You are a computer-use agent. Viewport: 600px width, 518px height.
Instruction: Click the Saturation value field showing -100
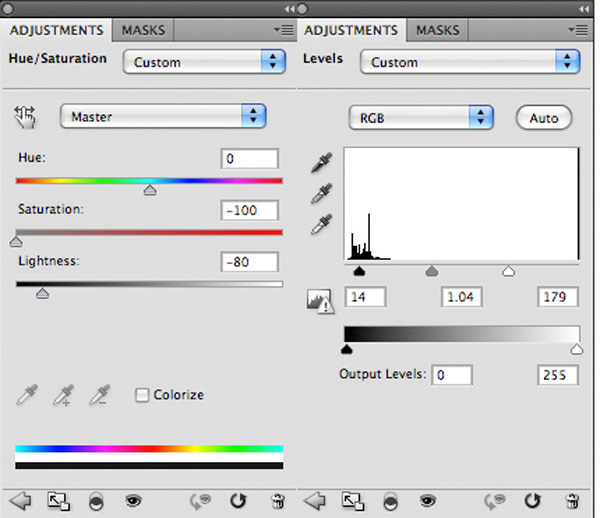click(249, 210)
